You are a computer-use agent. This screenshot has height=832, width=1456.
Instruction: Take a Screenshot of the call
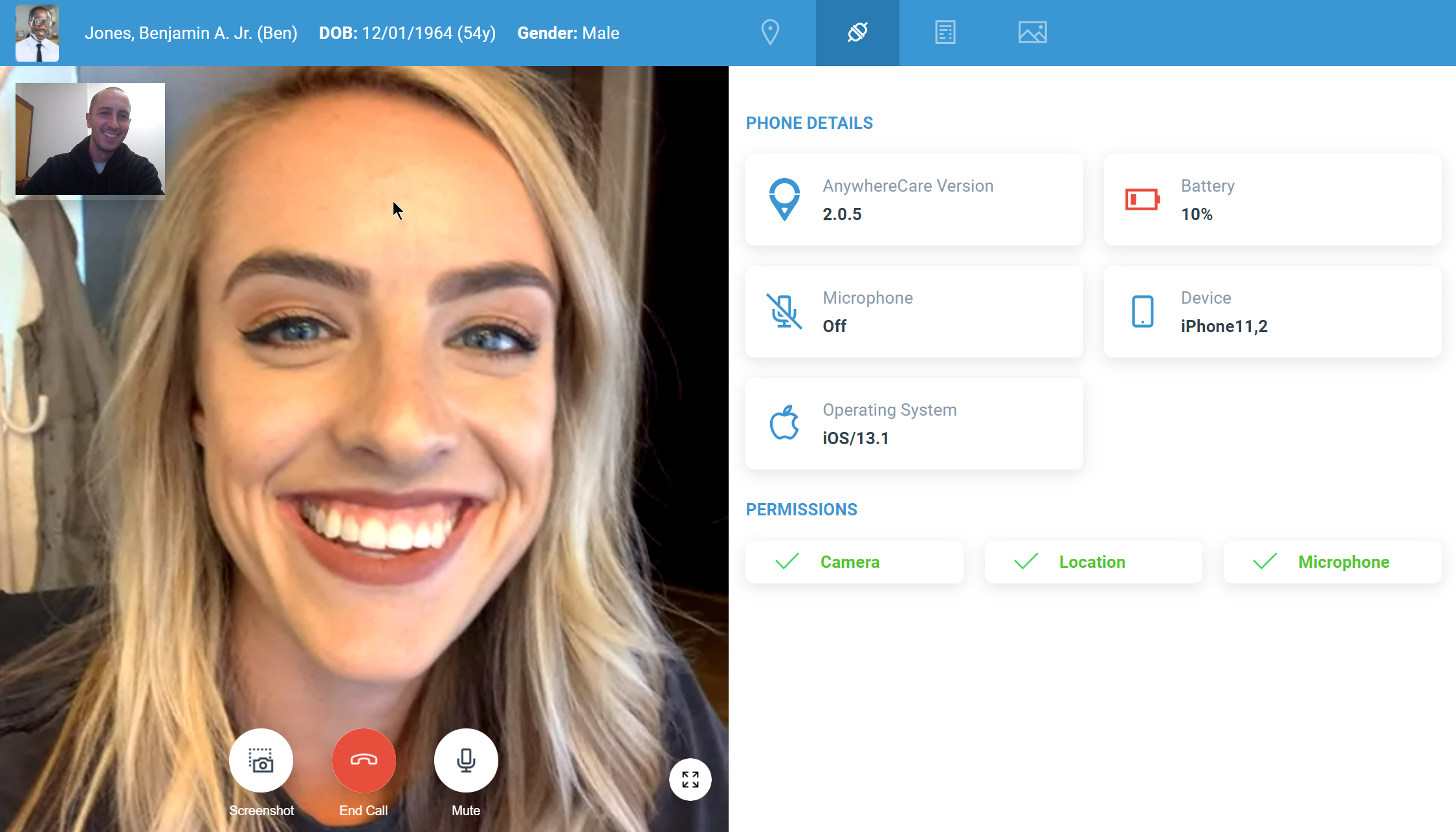[261, 760]
